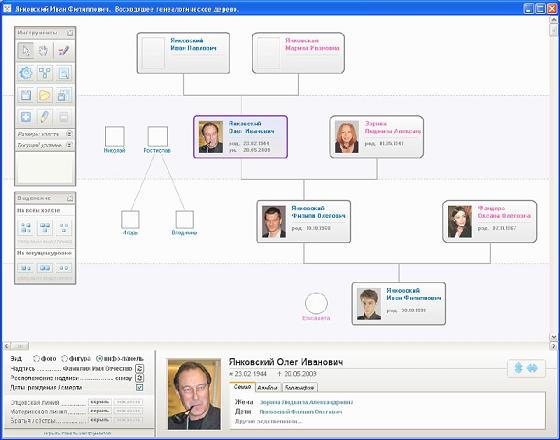Cycle the caption format 'Фамилия Имя Отчество' selector
This screenshot has height=440, width=560.
tap(140, 369)
